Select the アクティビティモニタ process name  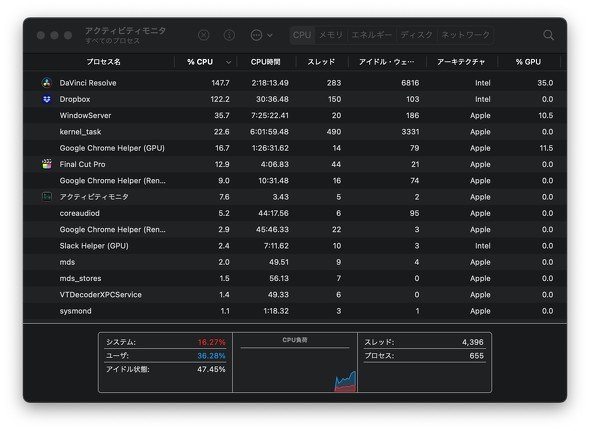coord(94,197)
